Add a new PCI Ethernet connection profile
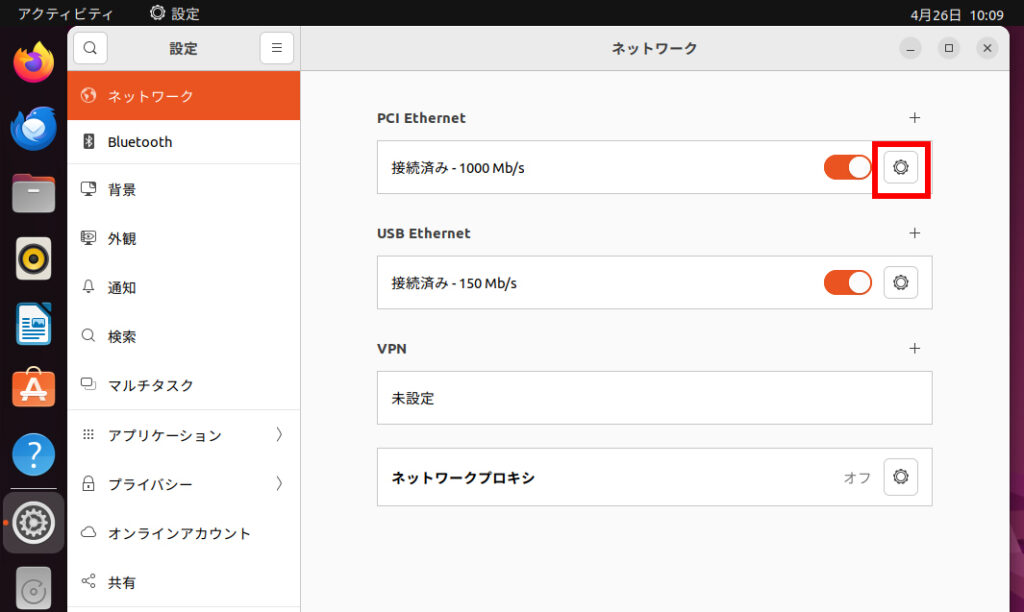This screenshot has width=1024, height=612. (x=914, y=118)
